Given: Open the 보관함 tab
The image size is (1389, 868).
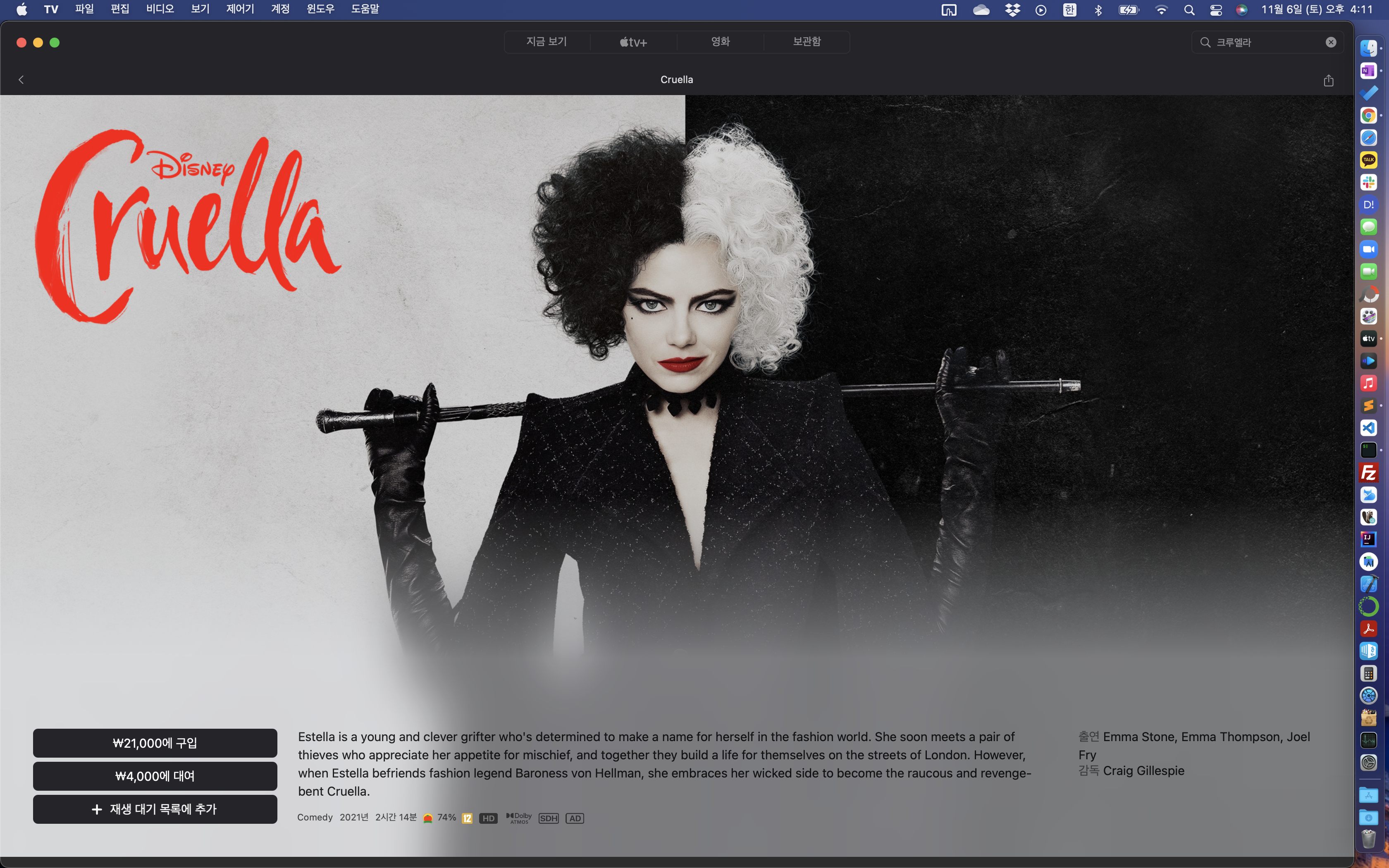Looking at the screenshot, I should point(807,42).
